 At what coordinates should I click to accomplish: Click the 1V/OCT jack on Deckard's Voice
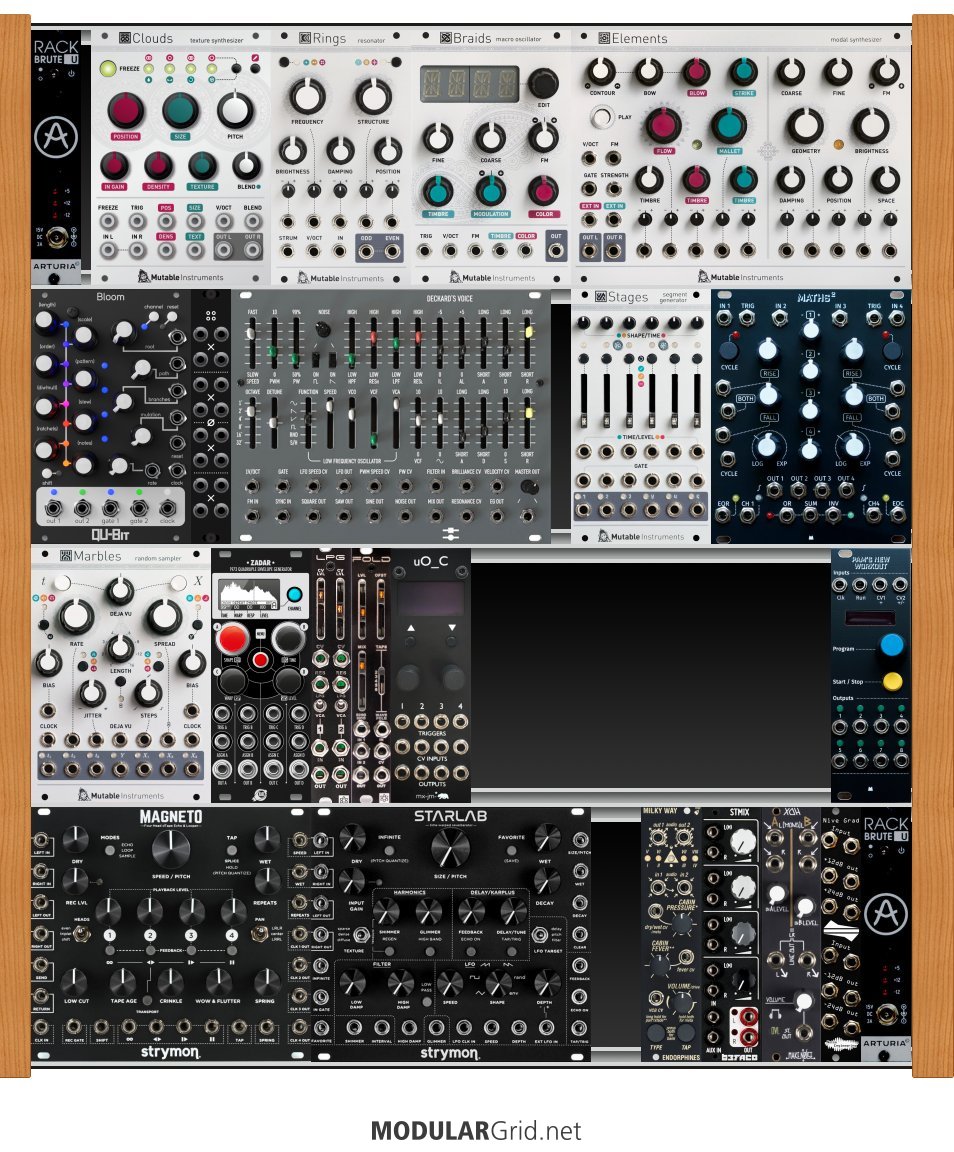click(x=252, y=486)
